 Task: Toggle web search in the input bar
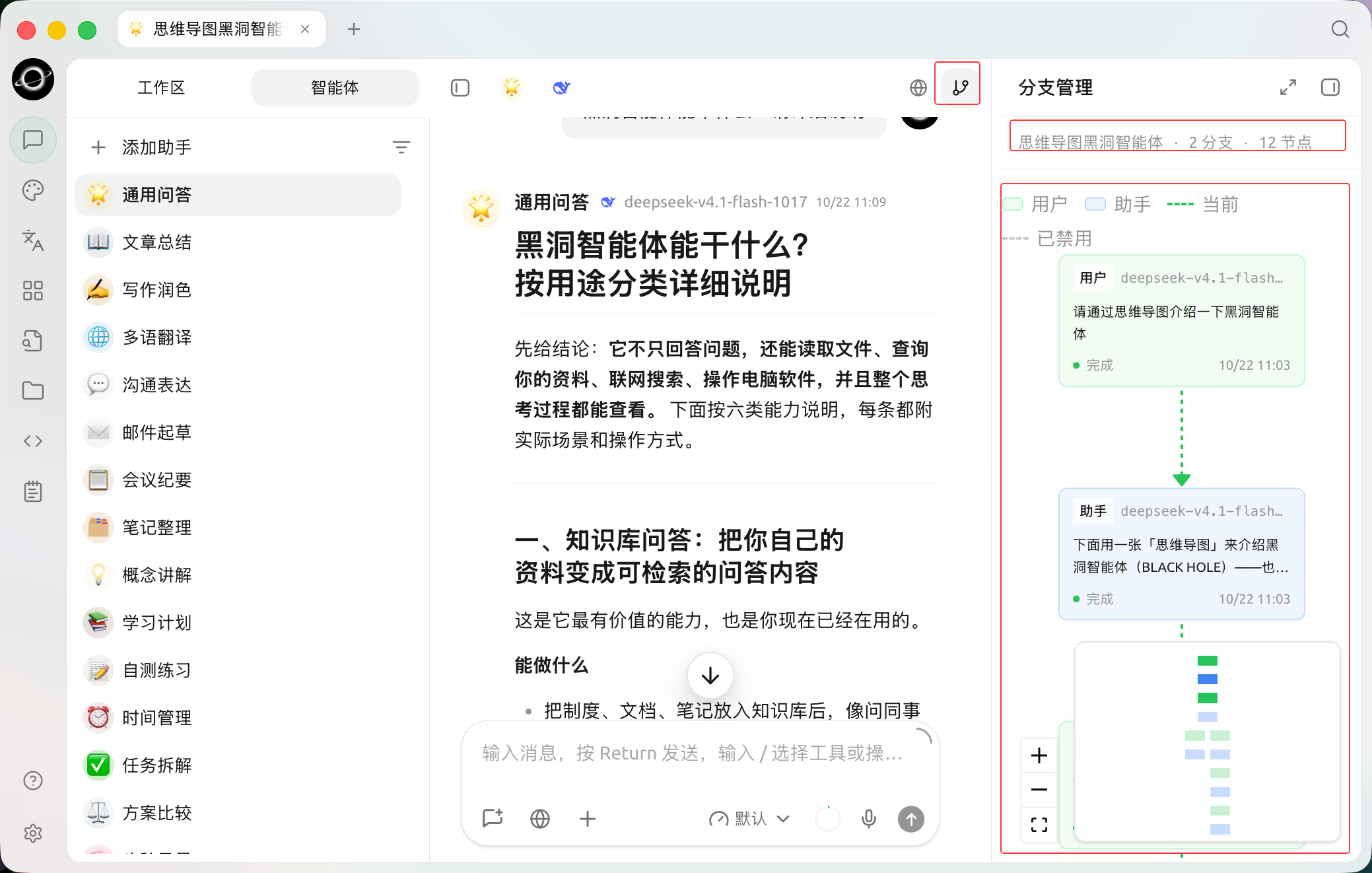coord(540,819)
